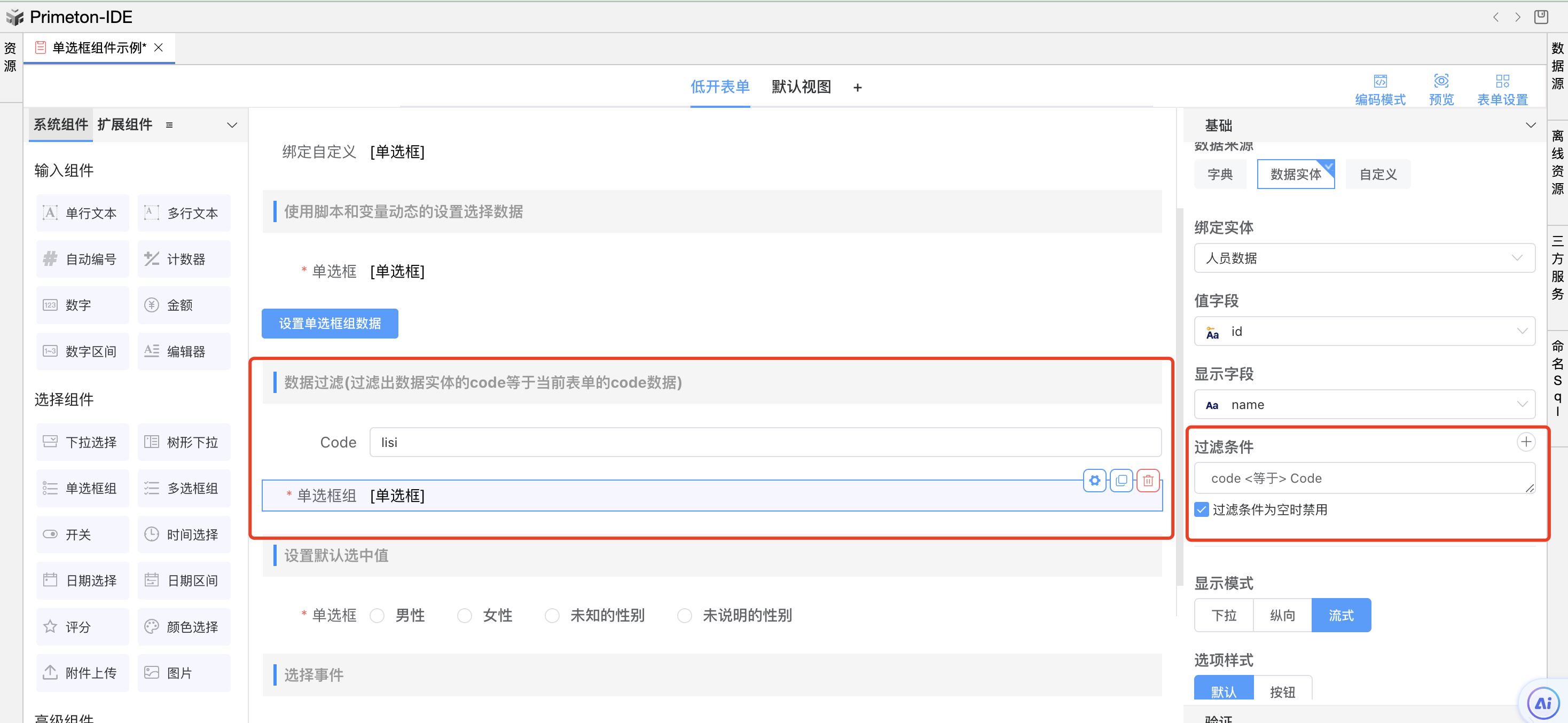Select the 未知的性别 radio option
Viewport: 1568px width, 723px height.
552,616
